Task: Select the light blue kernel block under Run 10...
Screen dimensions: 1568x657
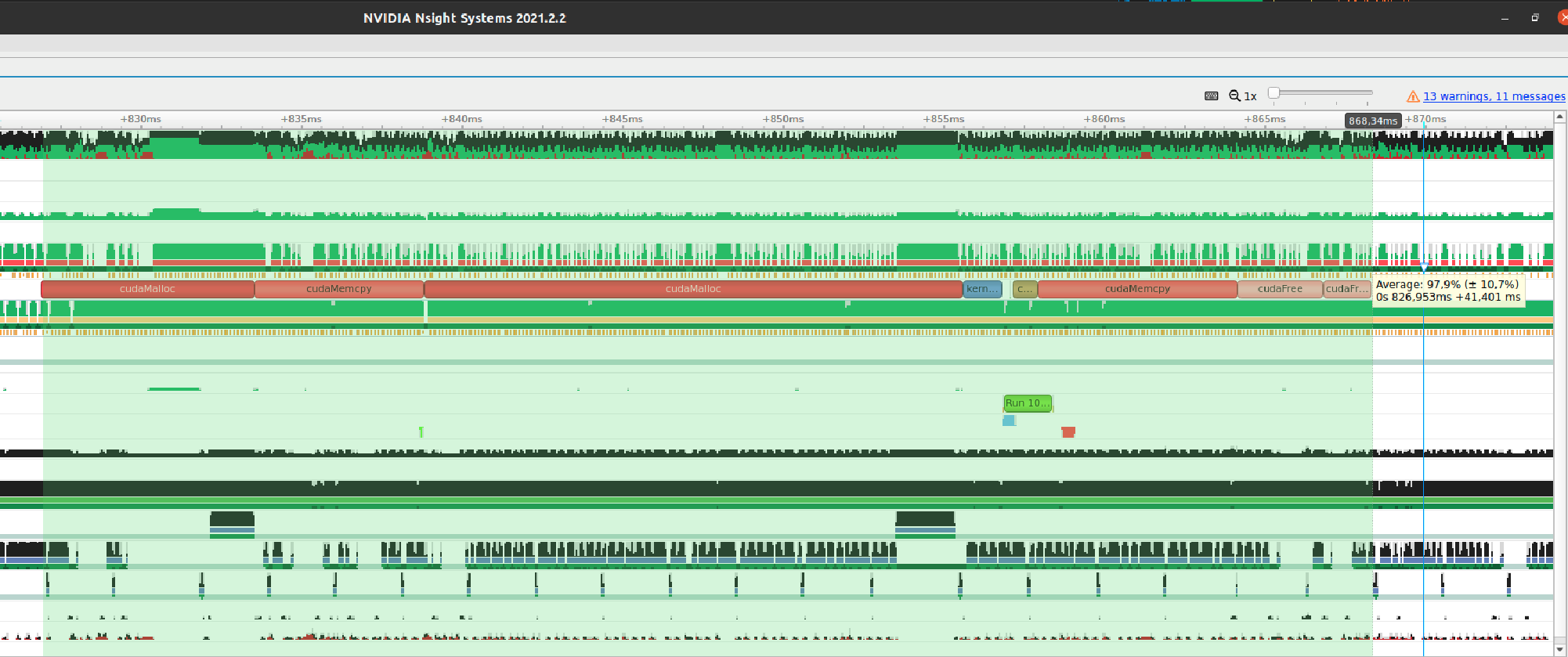Action: point(1009,421)
